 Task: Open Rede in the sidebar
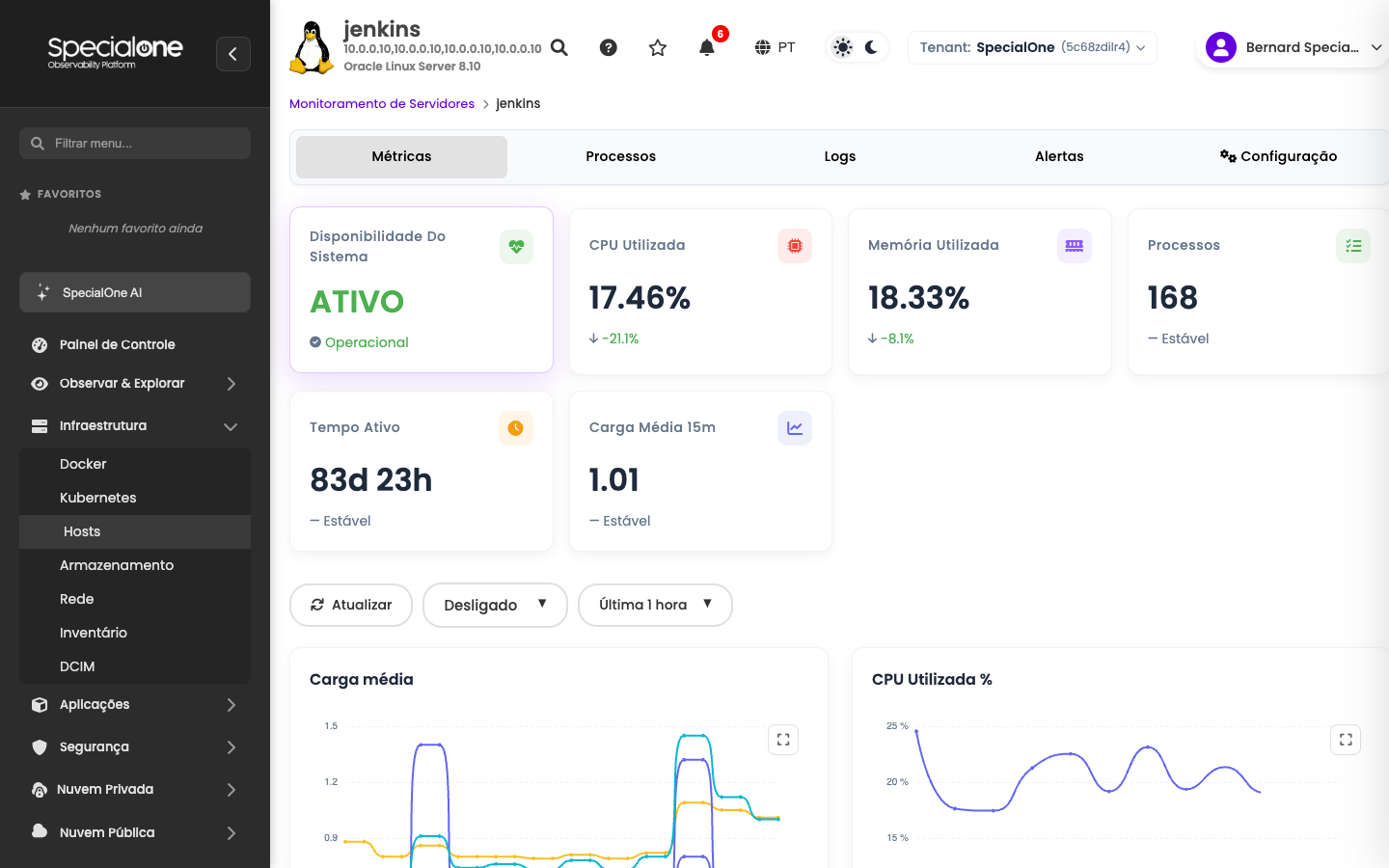point(135,599)
